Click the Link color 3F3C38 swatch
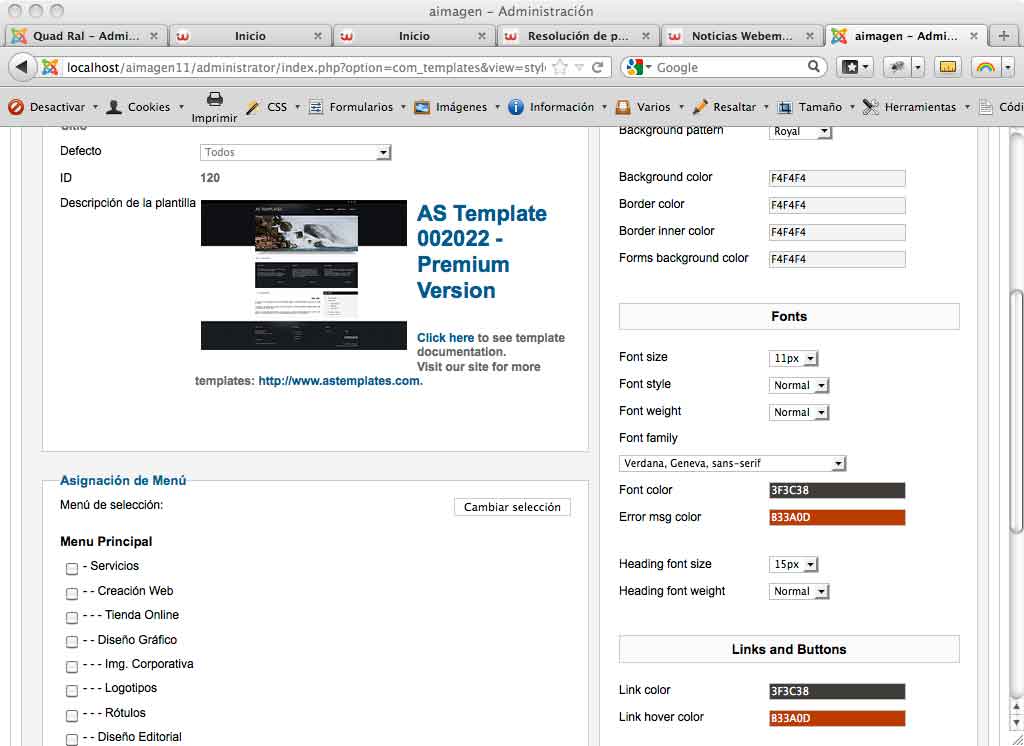1024x746 pixels. click(837, 691)
